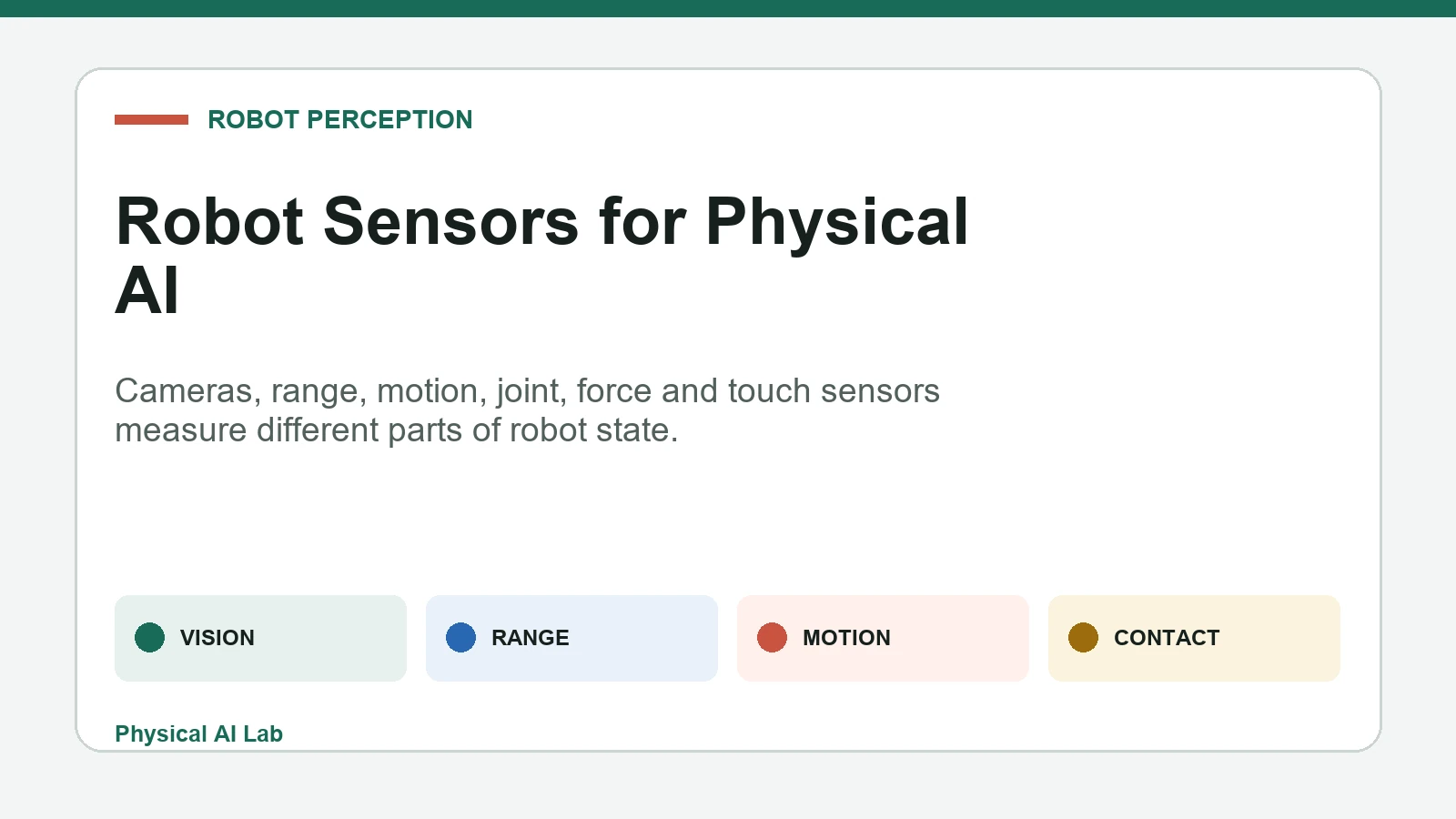Image resolution: width=1456 pixels, height=819 pixels.
Task: Click the green Vision dot icon
Action: 149,638
